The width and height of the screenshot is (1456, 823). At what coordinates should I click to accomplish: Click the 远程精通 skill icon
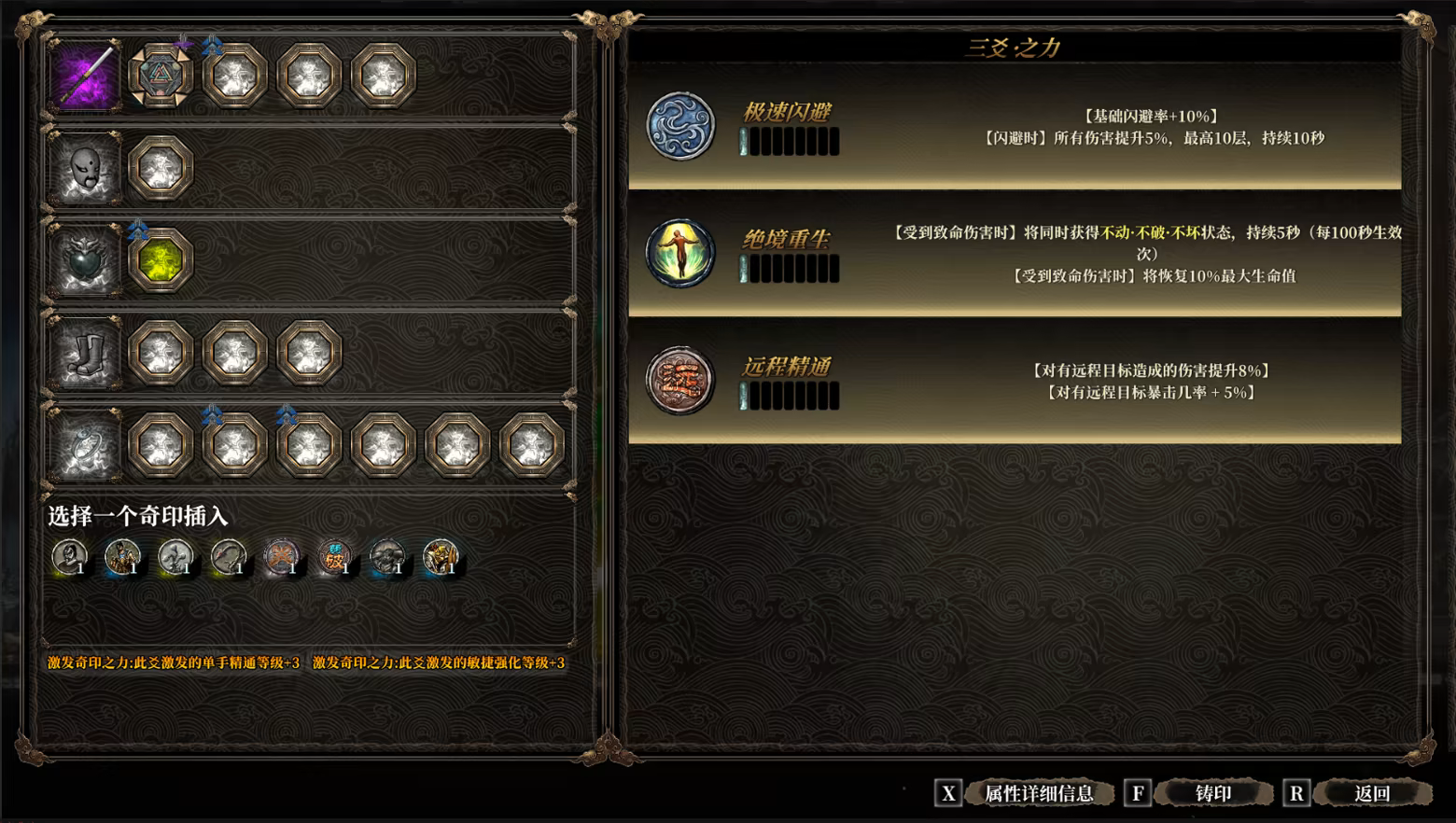[x=680, y=381]
